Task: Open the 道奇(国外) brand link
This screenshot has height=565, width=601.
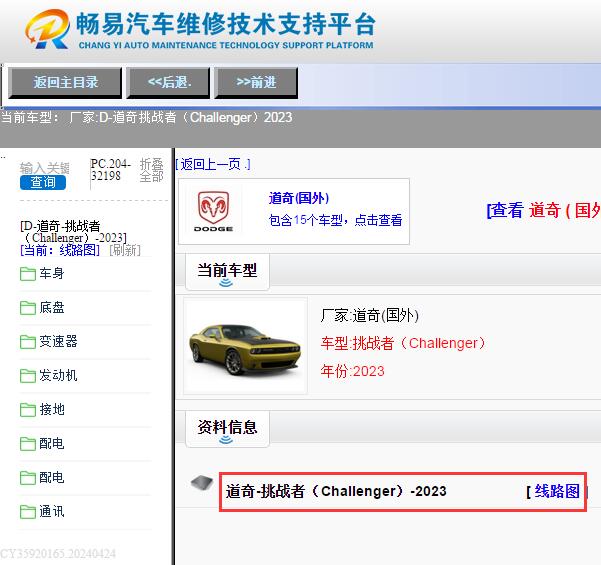Action: [299, 198]
